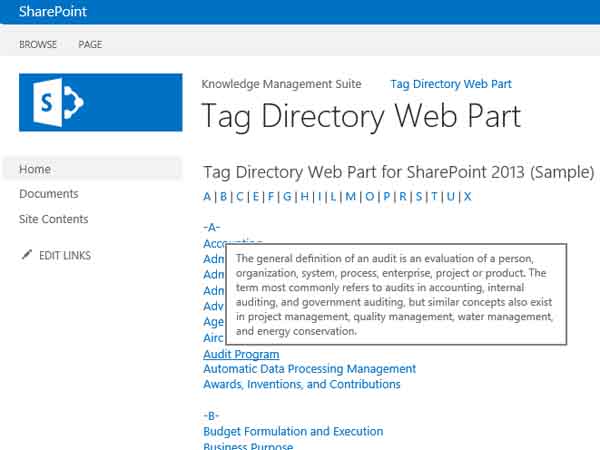Jump to letter A in the index
The height and width of the screenshot is (450, 600).
tap(207, 196)
